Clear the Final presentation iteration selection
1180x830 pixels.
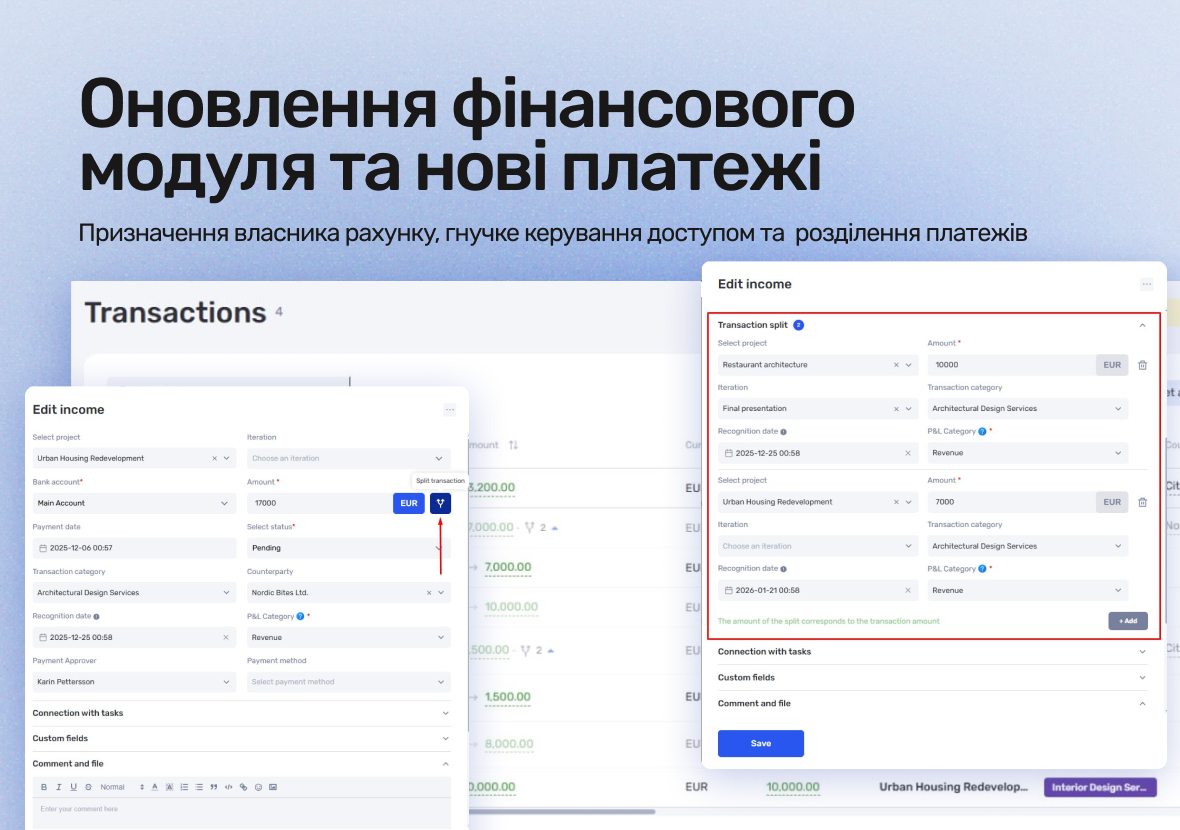[896, 409]
